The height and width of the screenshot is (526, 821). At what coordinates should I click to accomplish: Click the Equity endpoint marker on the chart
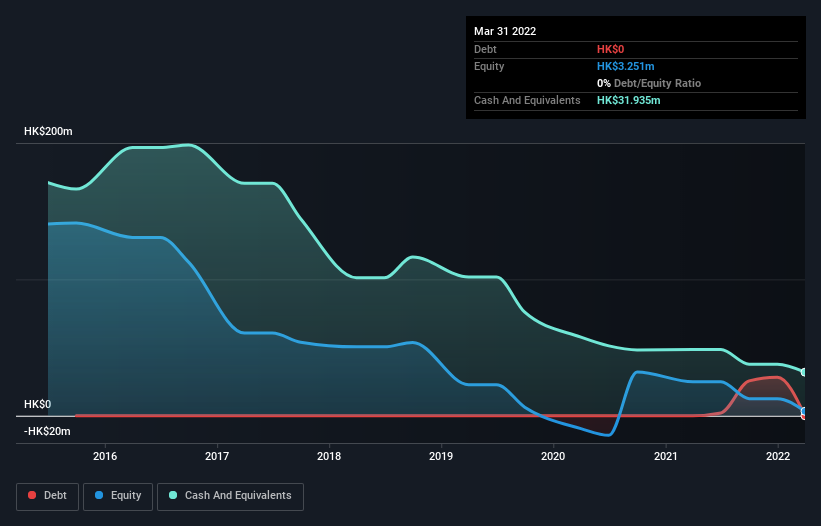(804, 411)
